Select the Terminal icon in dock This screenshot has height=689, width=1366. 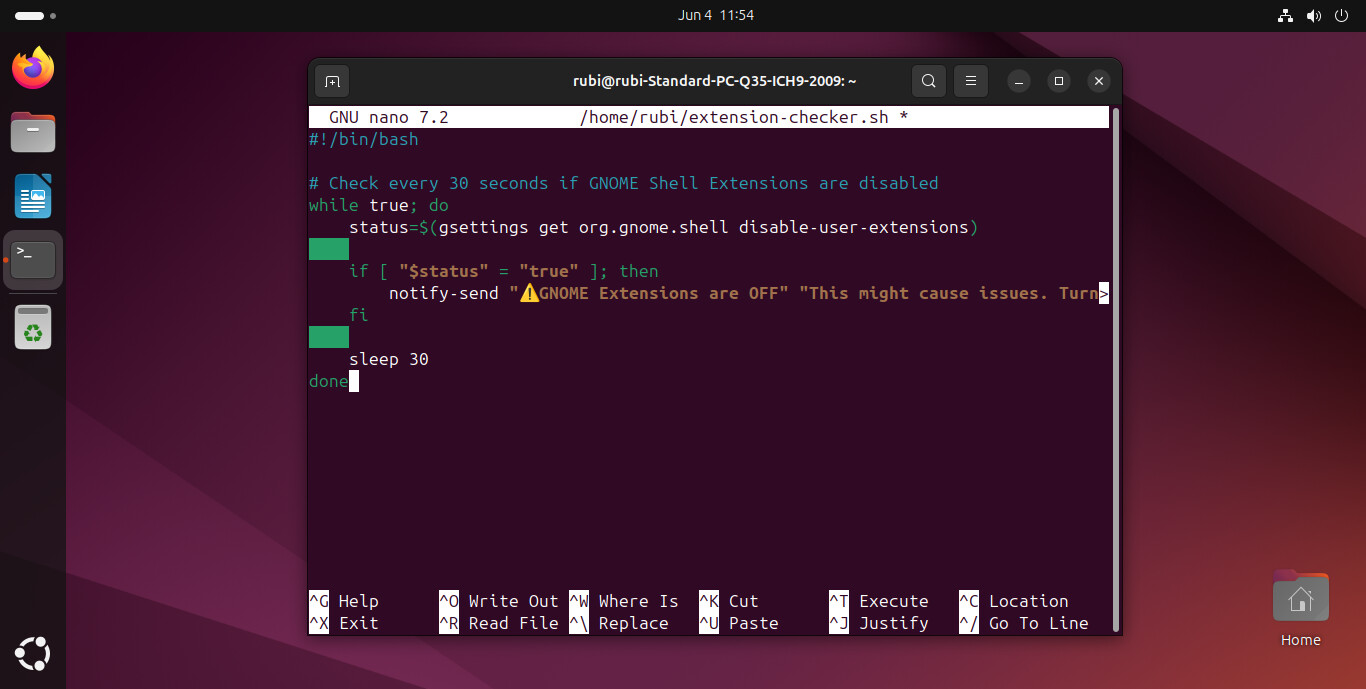pyautogui.click(x=33, y=260)
